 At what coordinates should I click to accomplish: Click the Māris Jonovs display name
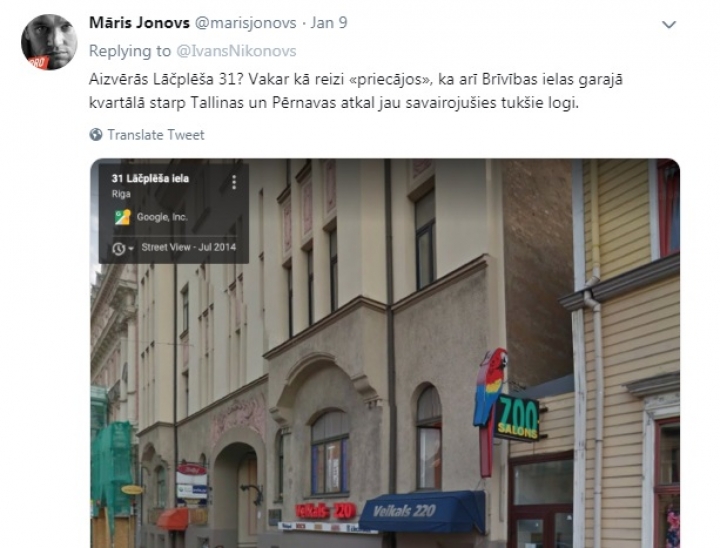click(x=139, y=23)
